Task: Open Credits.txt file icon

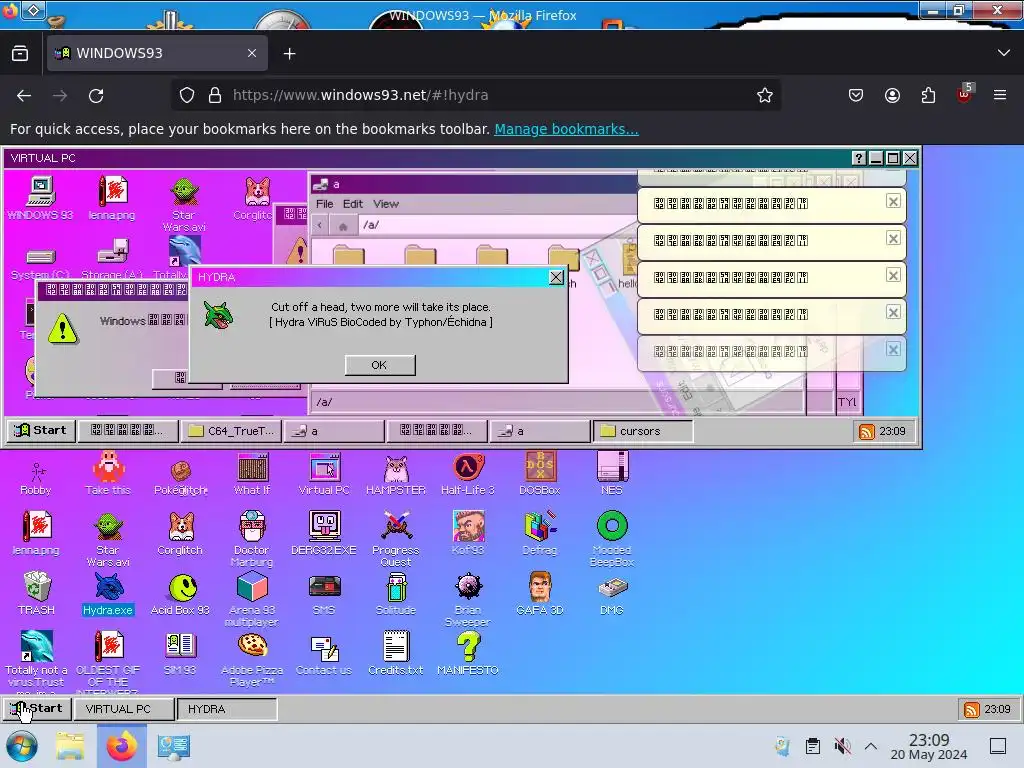Action: coord(396,654)
